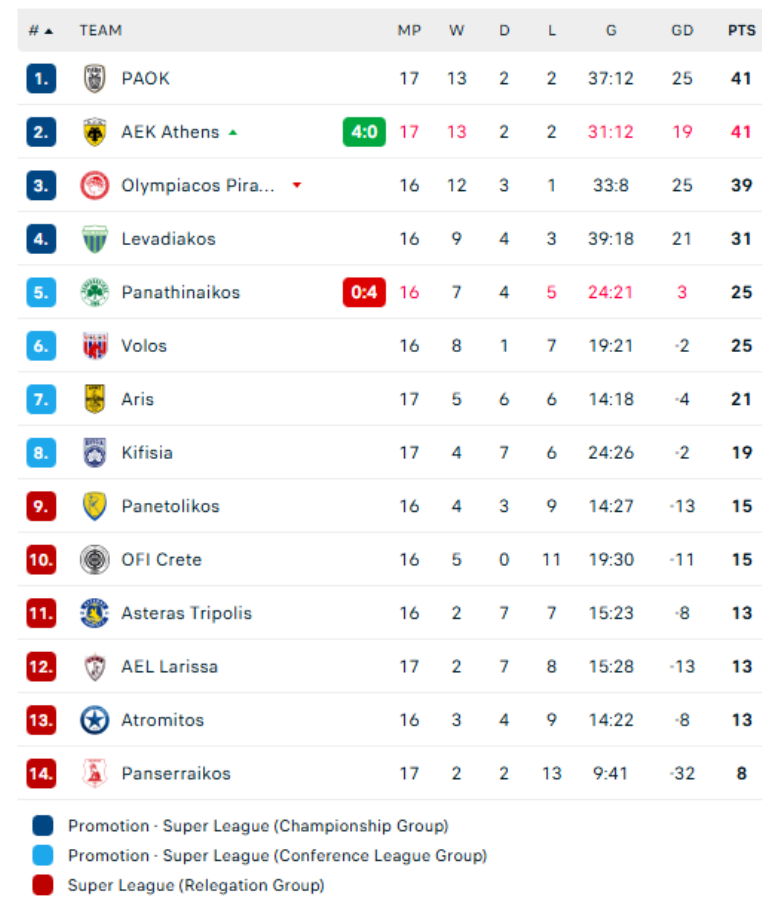Click the Olympiacos club crest icon
Screen dimensions: 762x900
click(x=94, y=185)
